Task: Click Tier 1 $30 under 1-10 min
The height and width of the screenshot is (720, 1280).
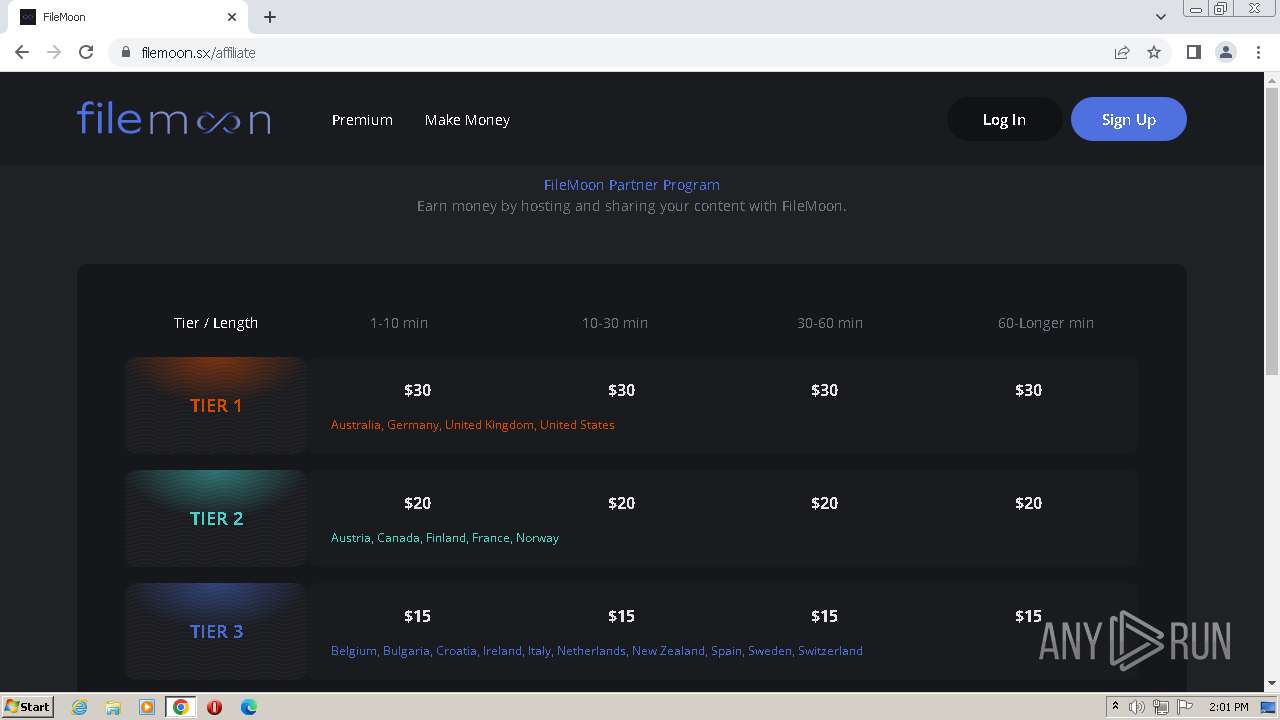Action: click(417, 390)
